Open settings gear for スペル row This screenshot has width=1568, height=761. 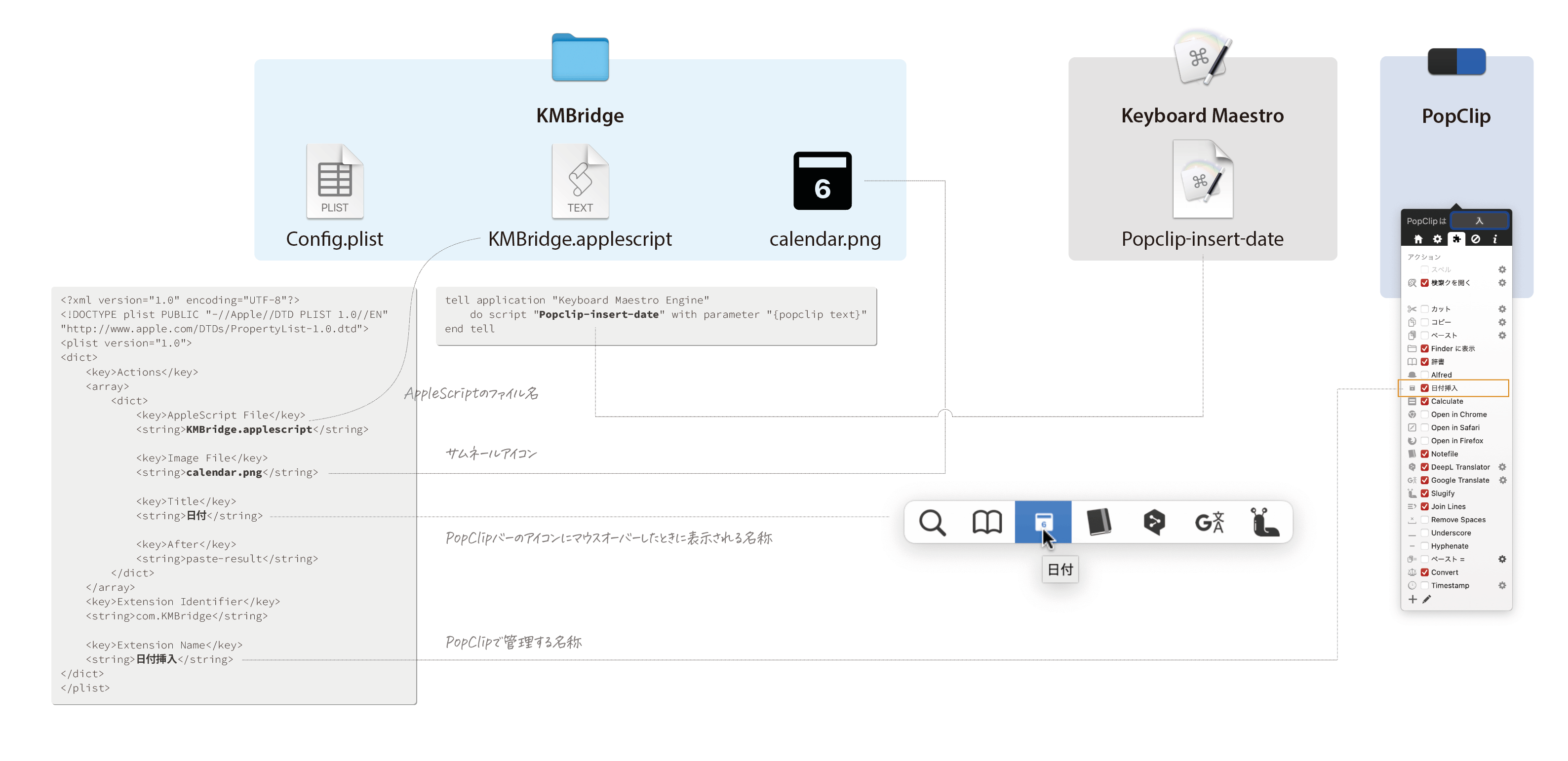pyautogui.click(x=1502, y=269)
